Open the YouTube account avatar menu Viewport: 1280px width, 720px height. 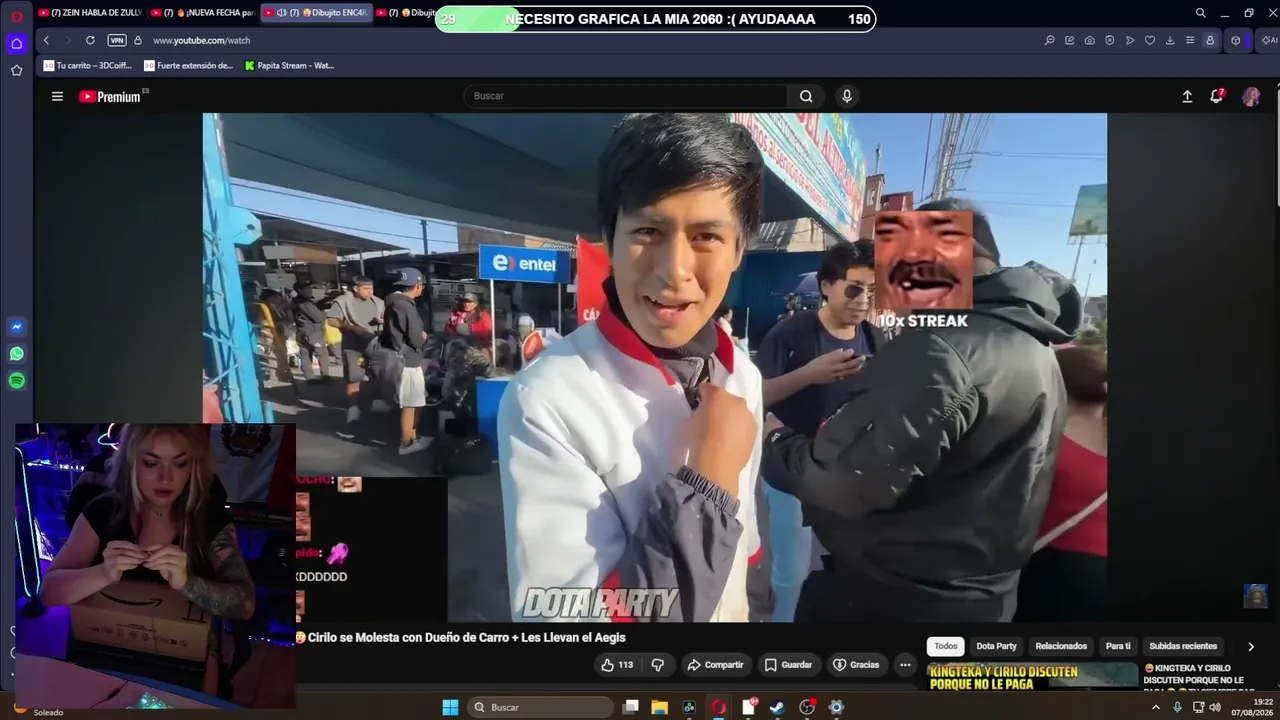1251,96
